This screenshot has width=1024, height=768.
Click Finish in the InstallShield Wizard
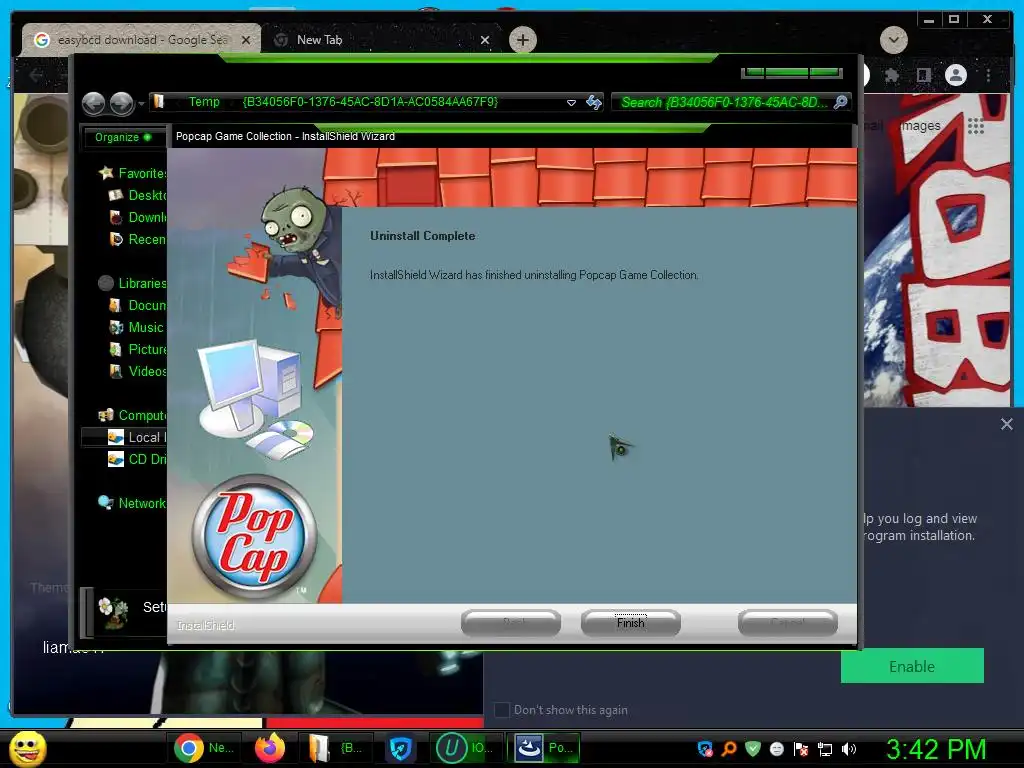630,622
